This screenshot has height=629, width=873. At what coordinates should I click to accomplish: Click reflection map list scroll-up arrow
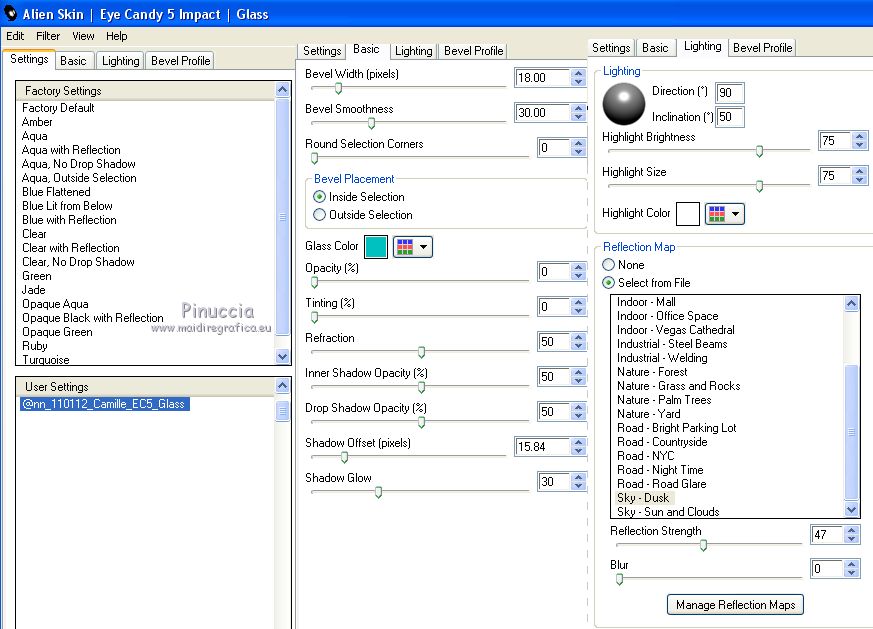click(851, 303)
